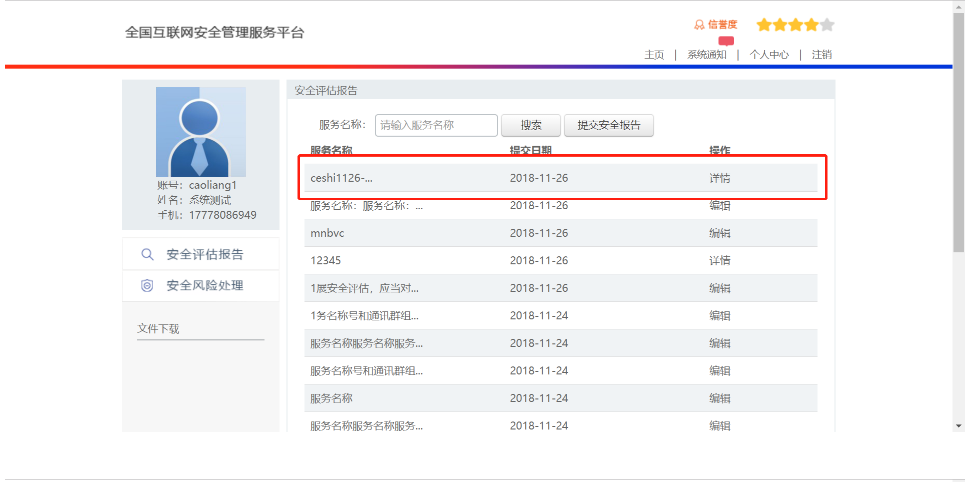Viewport: 966px width, 482px height.
Task: Click 编辑 for the 1展安全评估 row
Action: click(x=720, y=288)
